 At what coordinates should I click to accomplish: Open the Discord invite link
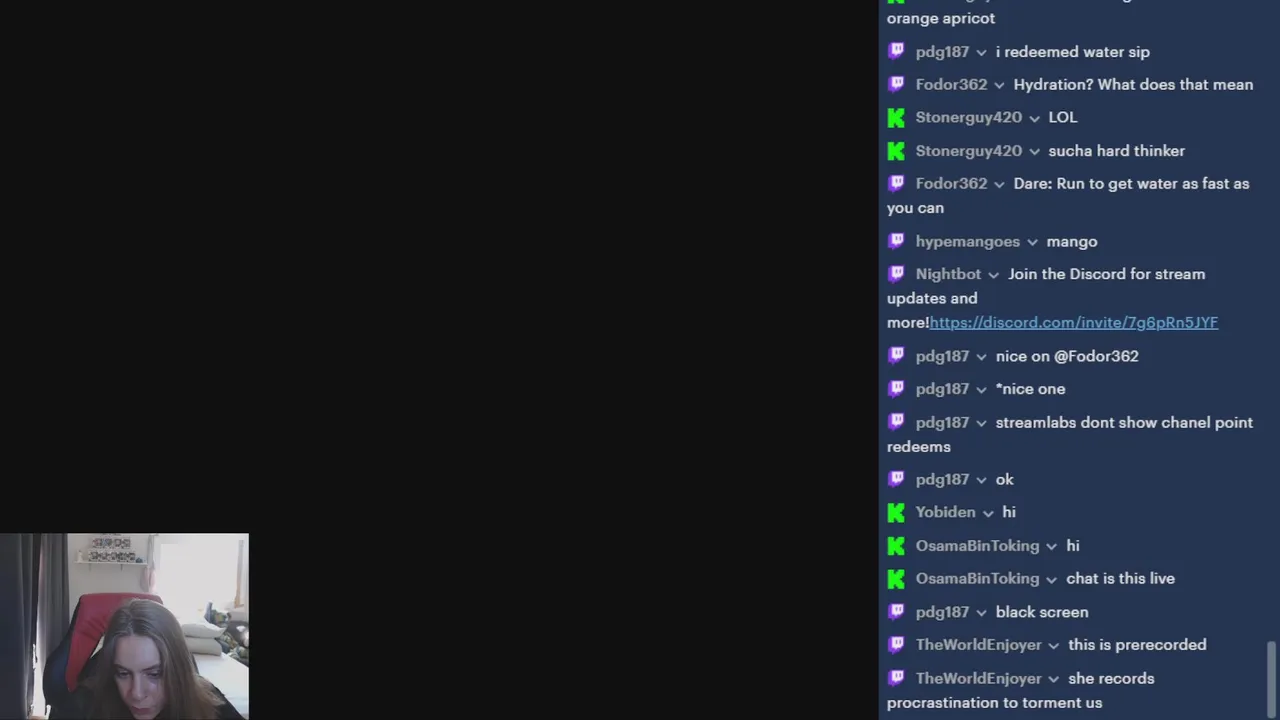(x=1074, y=322)
